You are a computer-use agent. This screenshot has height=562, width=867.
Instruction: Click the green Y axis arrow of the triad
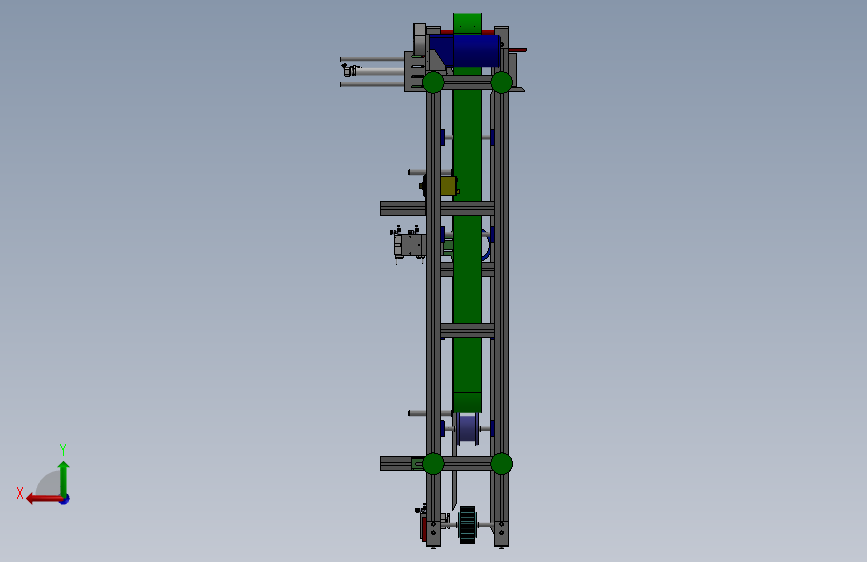pos(64,477)
